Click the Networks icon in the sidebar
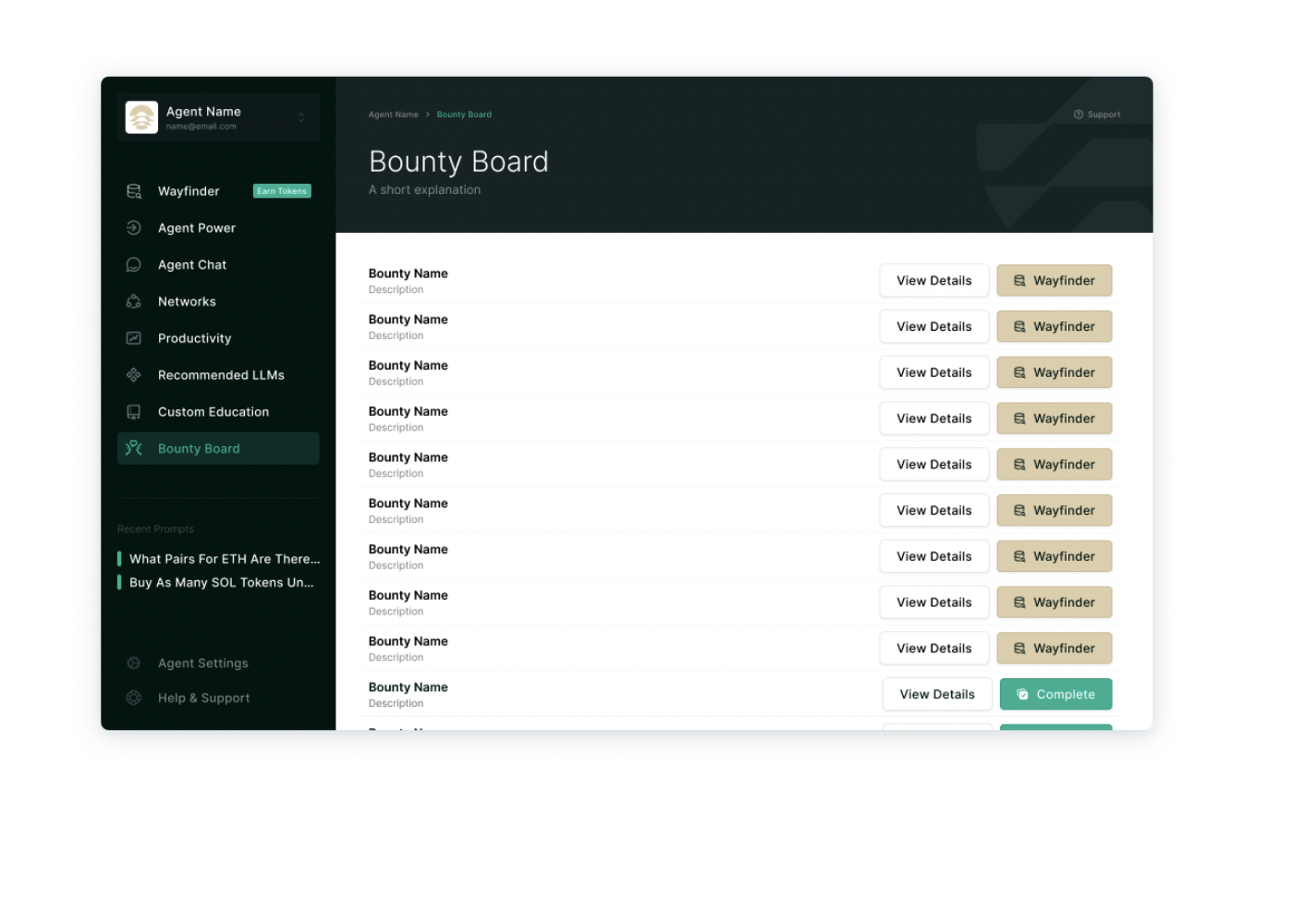Viewport: 1316px width, 911px height. (134, 302)
